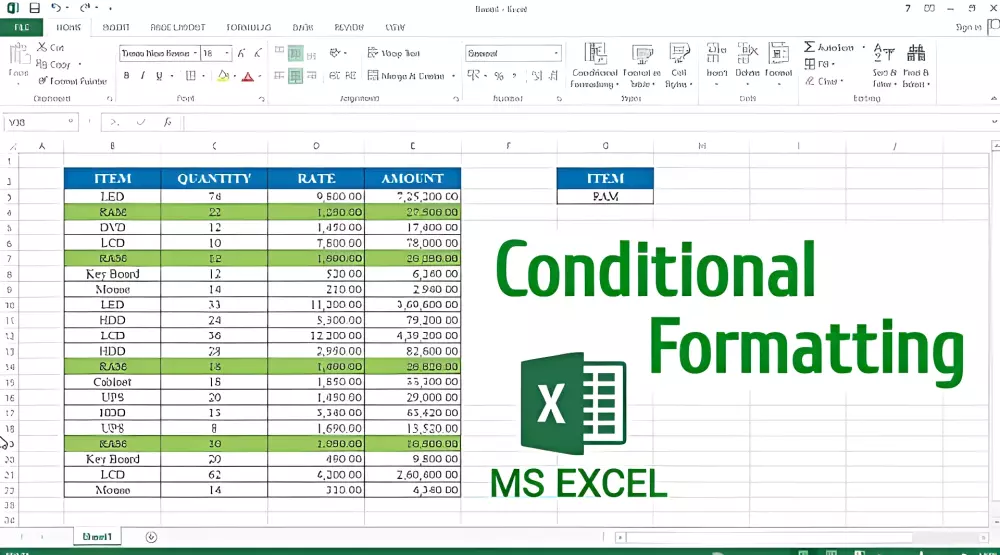The width and height of the screenshot is (1000, 555).
Task: Click the Increase Decimal icon
Action: pyautogui.click(x=537, y=76)
